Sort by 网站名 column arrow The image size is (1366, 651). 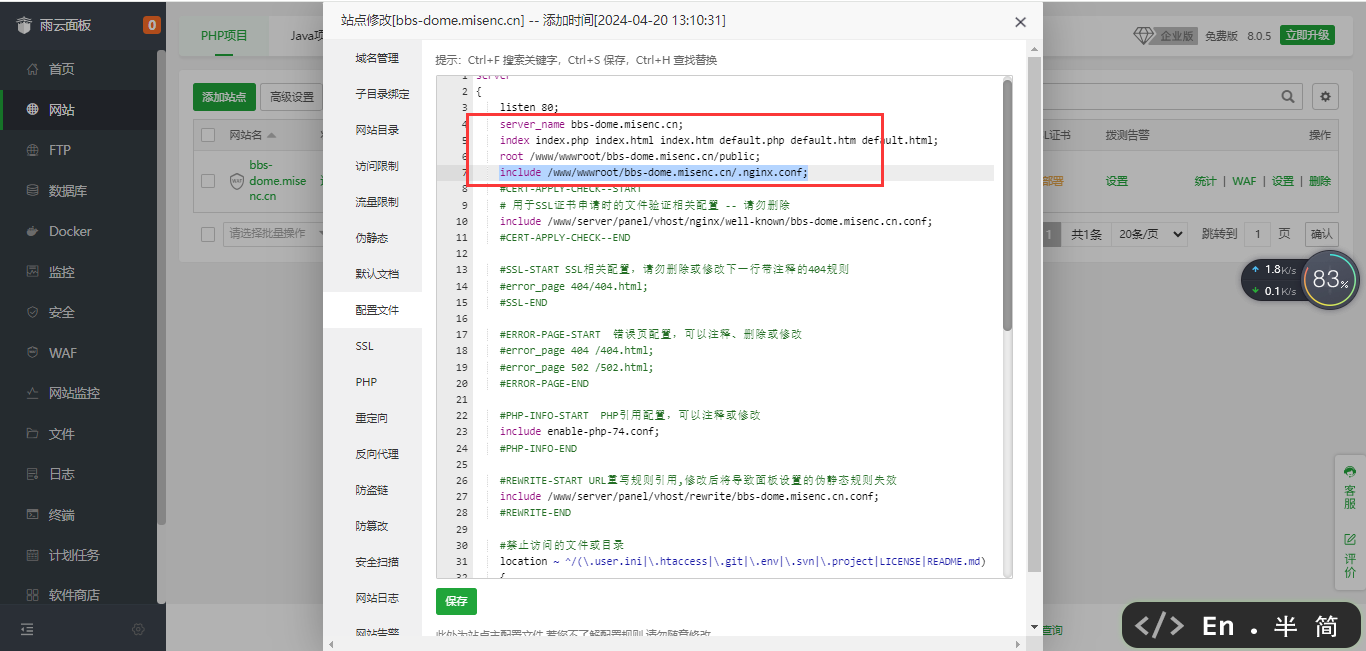(271, 135)
